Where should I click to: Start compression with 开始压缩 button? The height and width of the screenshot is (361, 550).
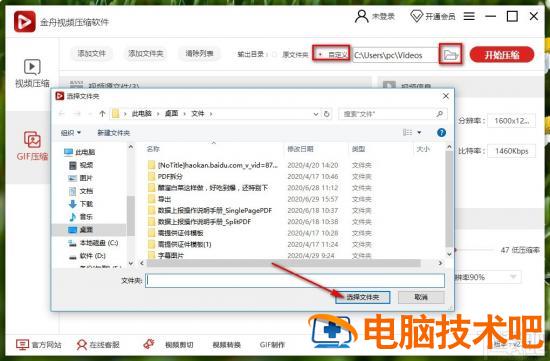502,55
